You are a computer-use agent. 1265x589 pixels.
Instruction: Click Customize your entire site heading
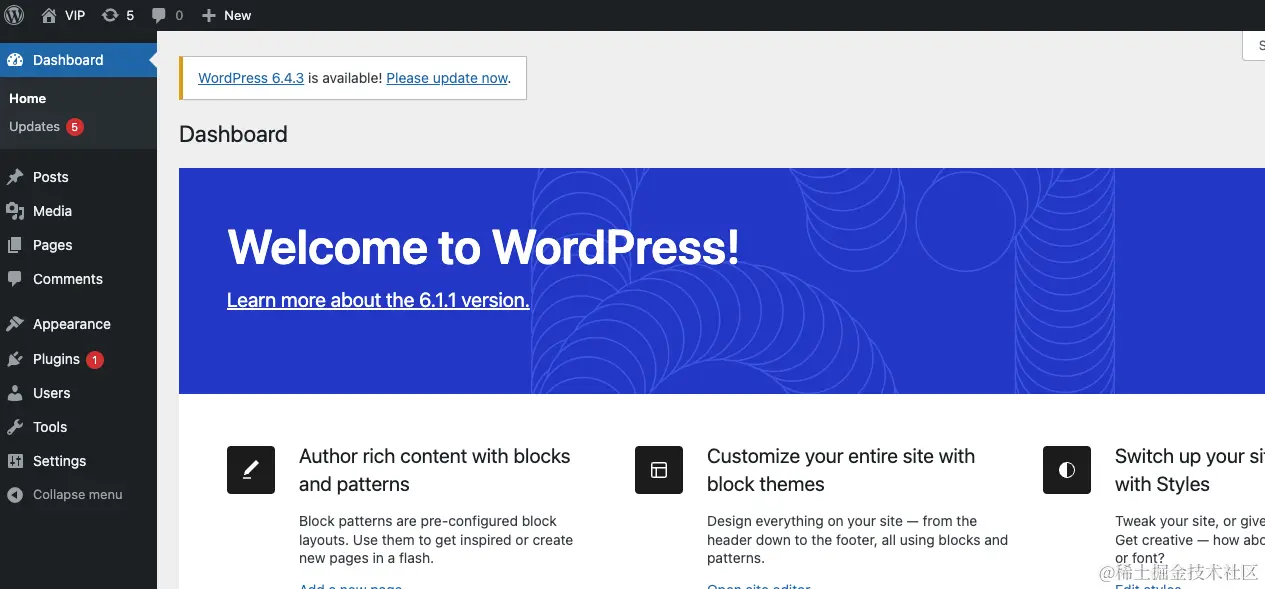(841, 470)
